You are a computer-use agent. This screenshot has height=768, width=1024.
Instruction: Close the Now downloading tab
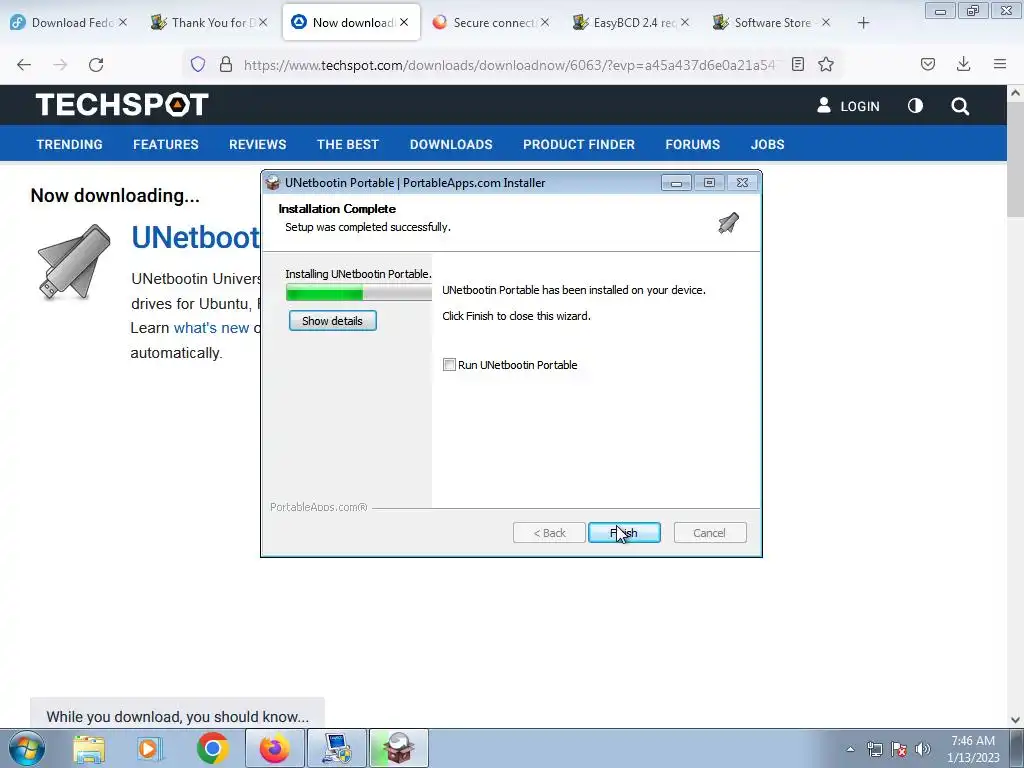tap(404, 22)
